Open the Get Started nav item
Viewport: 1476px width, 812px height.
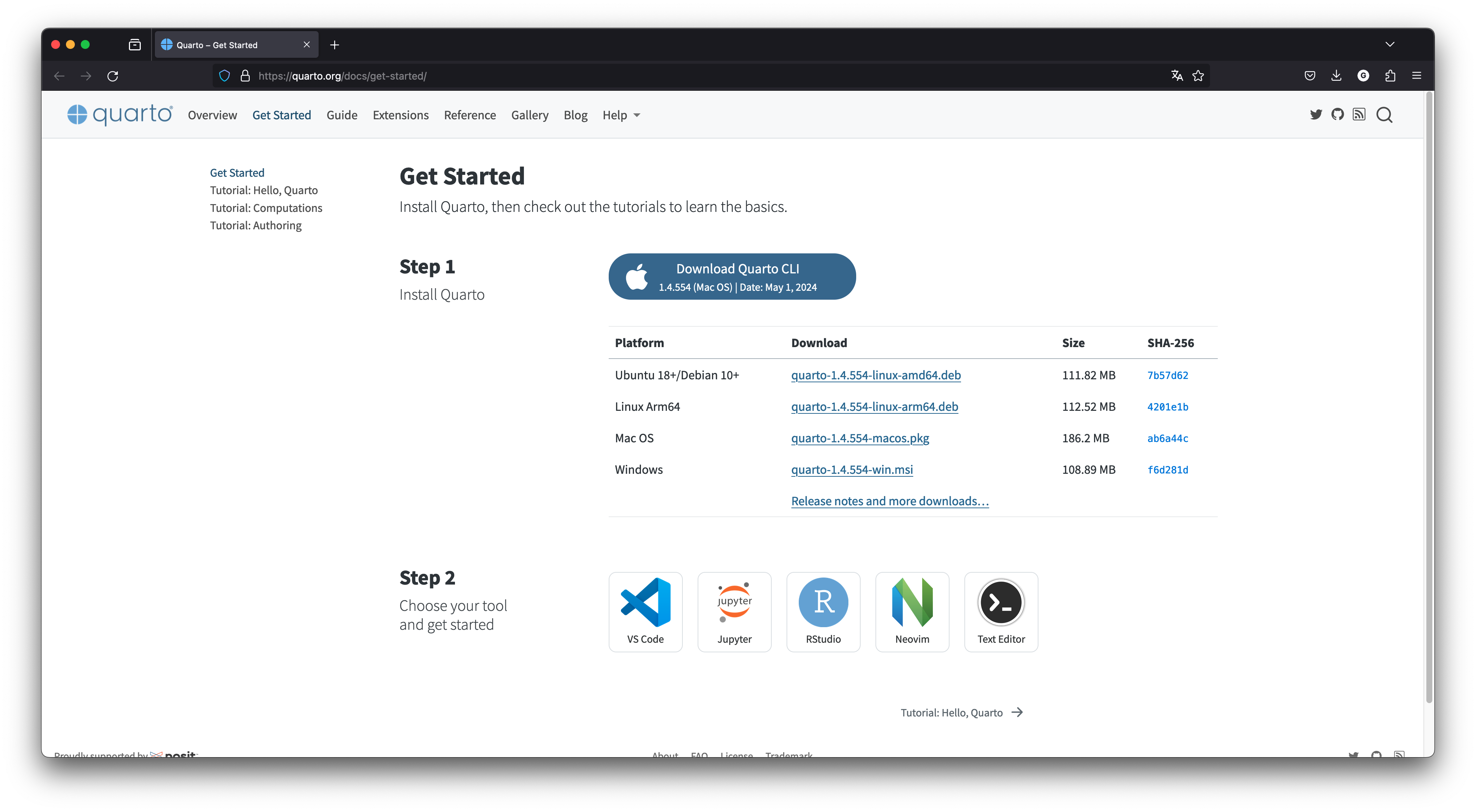[281, 115]
